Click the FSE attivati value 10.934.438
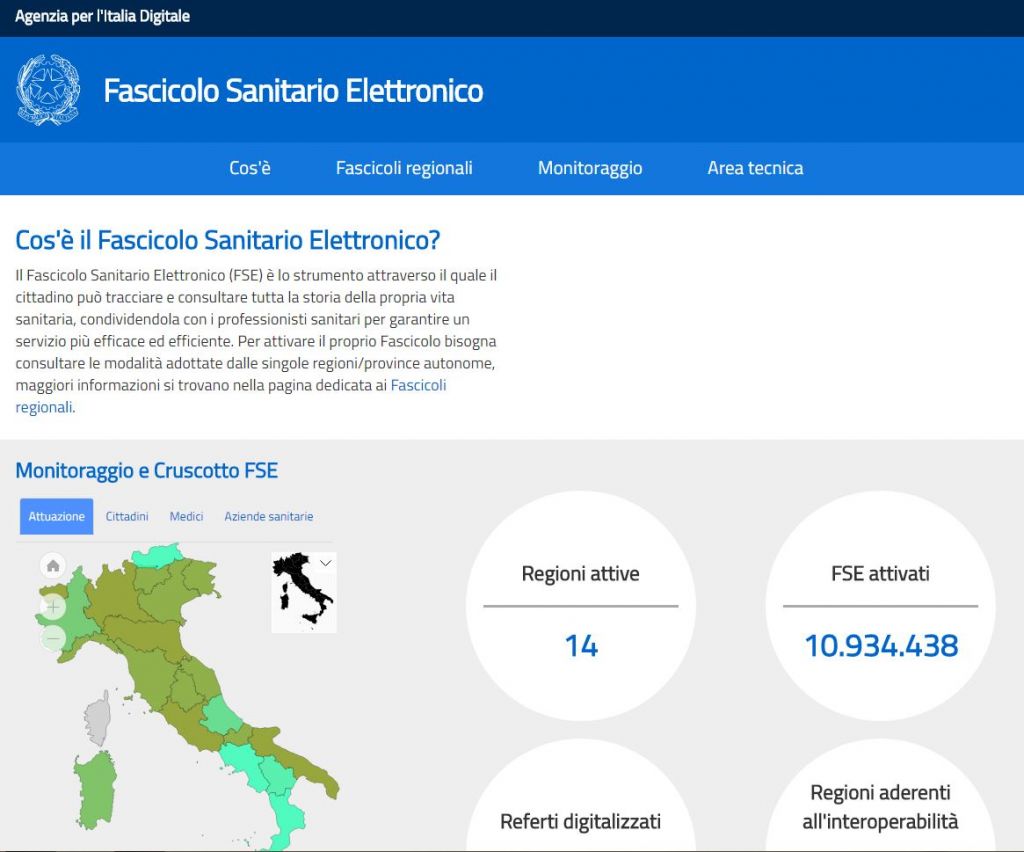The image size is (1024, 852). coord(881,646)
